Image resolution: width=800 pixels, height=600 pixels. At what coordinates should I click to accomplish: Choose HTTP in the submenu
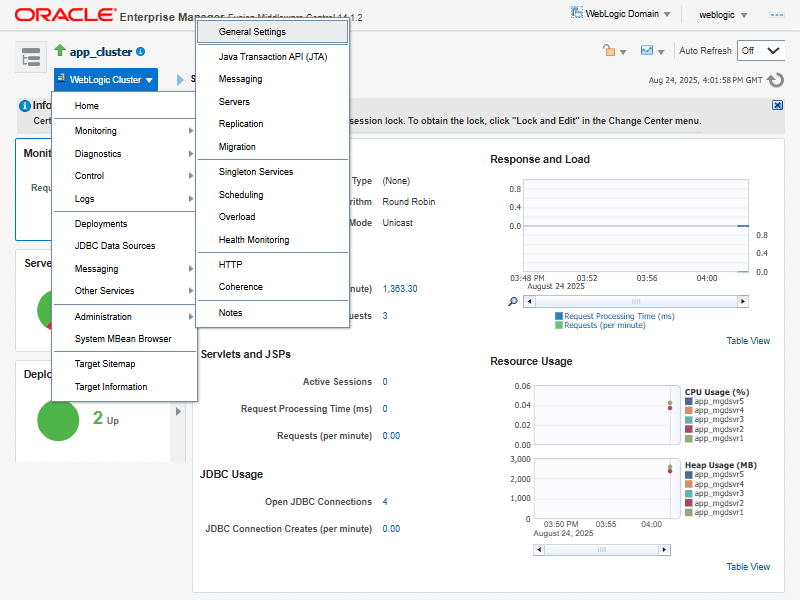coord(272,264)
